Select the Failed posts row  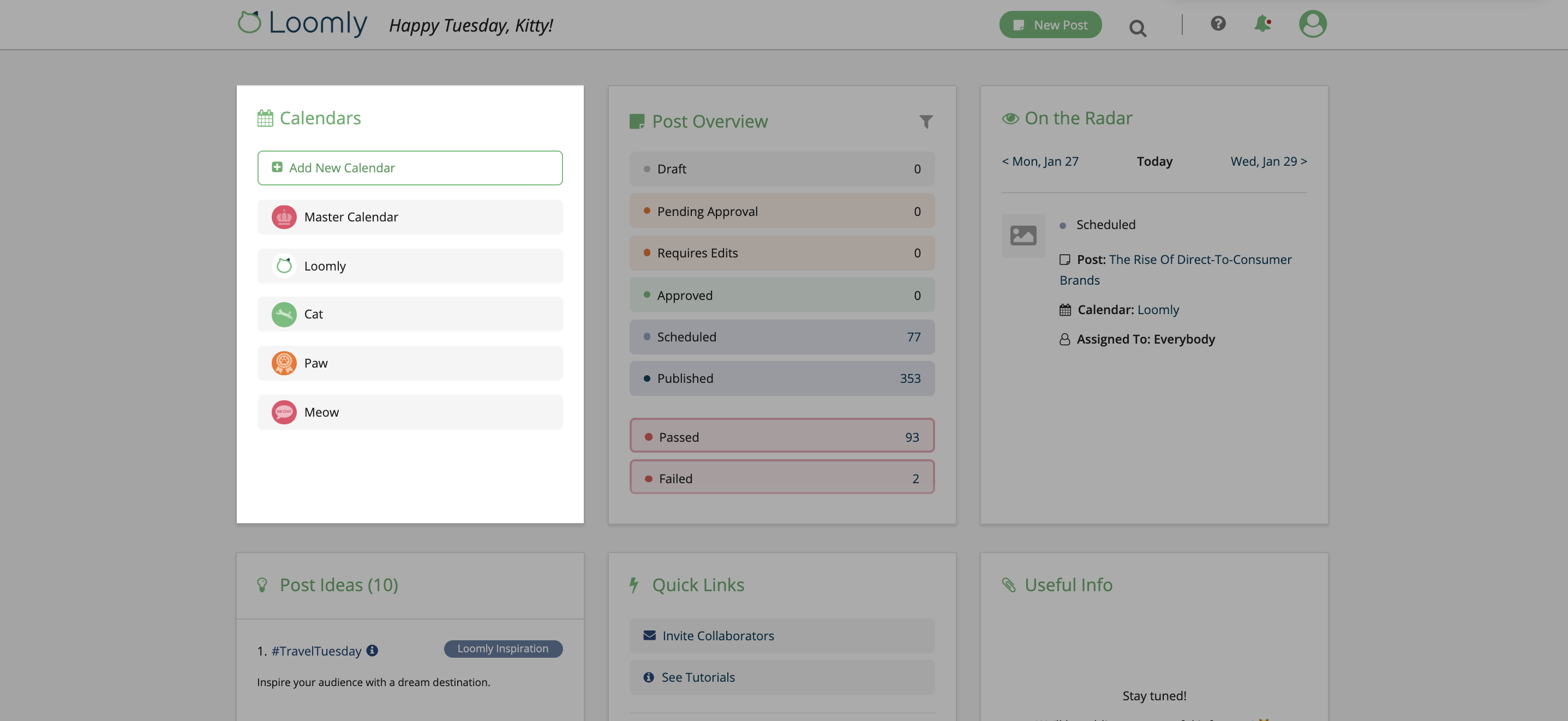[782, 478]
